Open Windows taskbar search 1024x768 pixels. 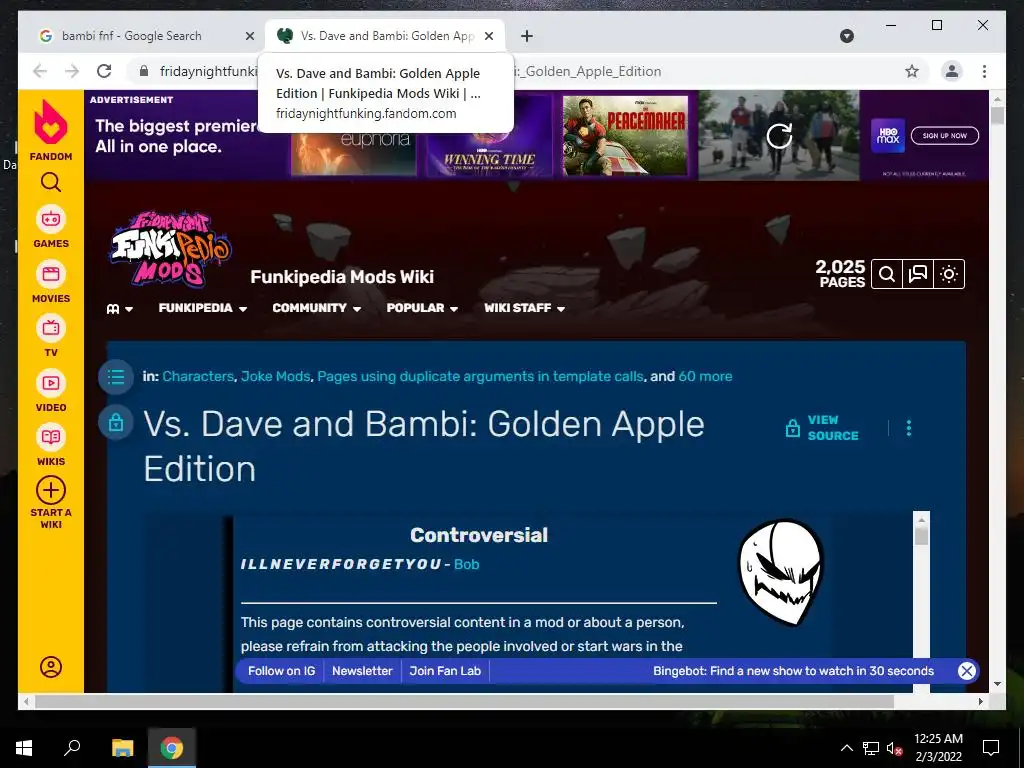[72, 748]
